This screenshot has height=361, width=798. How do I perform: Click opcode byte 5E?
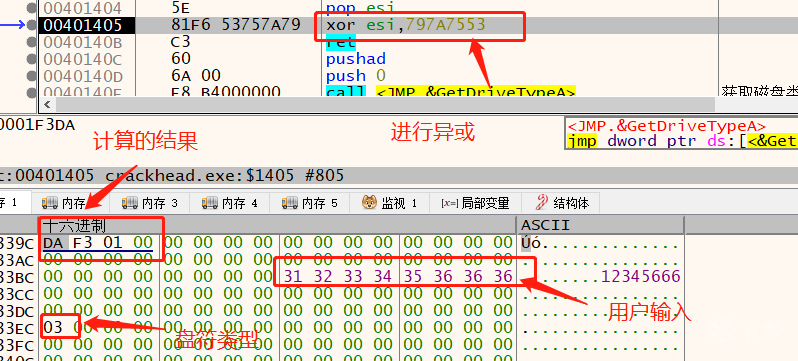click(x=181, y=8)
